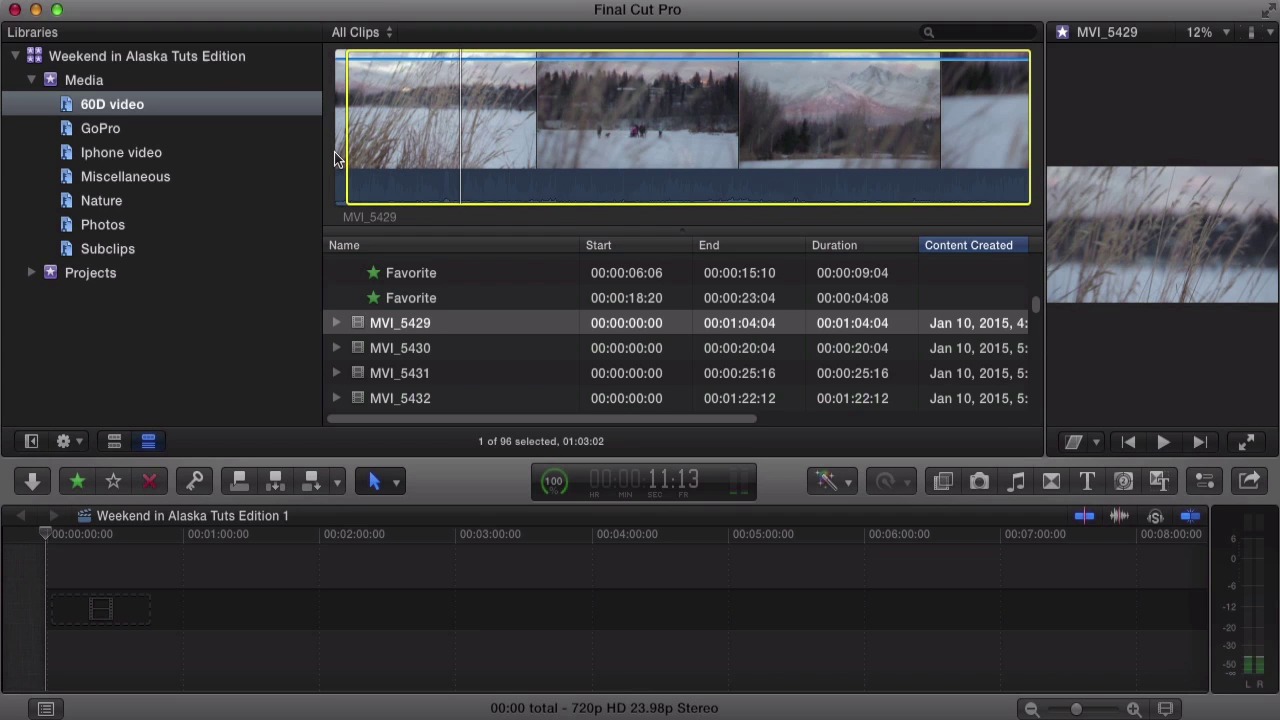1280x720 pixels.
Task: Expand the MVI_5431 clip row
Action: [336, 373]
